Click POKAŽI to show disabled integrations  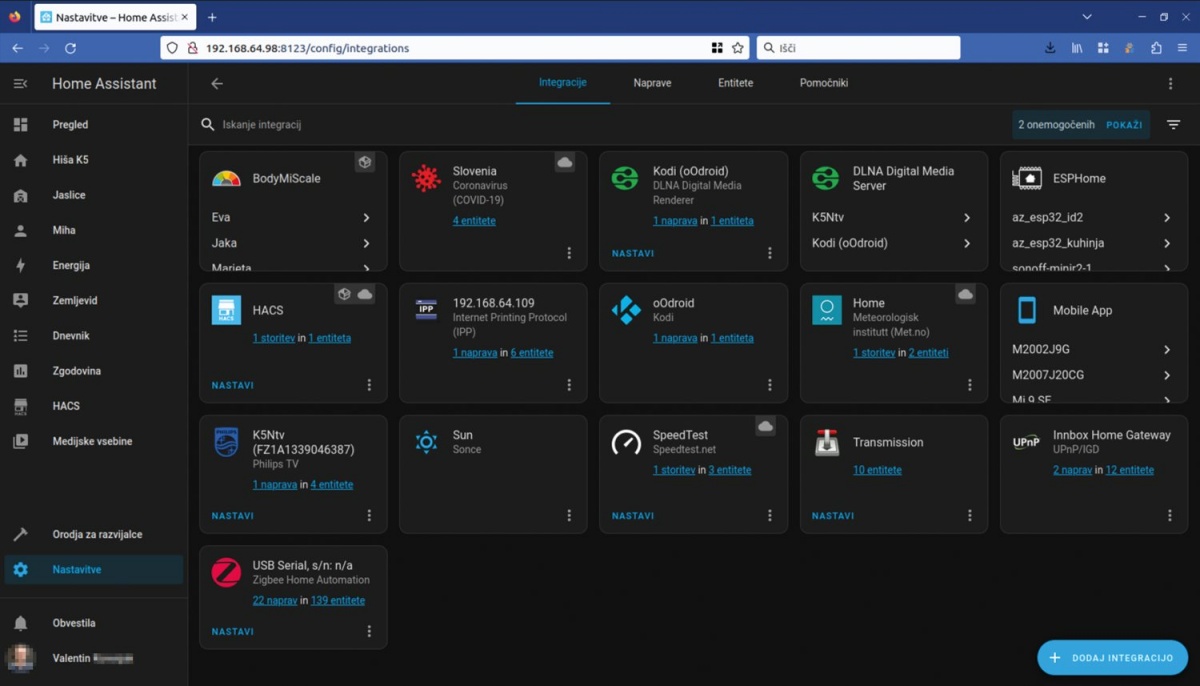coord(1124,125)
